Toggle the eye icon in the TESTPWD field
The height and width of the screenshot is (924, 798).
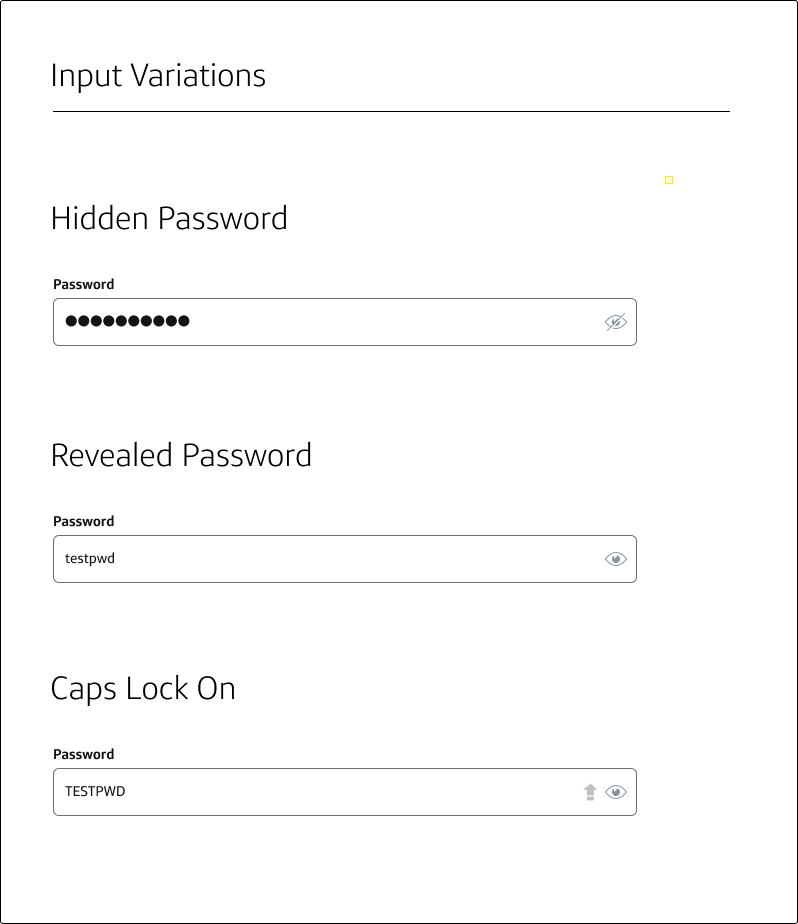(x=615, y=792)
